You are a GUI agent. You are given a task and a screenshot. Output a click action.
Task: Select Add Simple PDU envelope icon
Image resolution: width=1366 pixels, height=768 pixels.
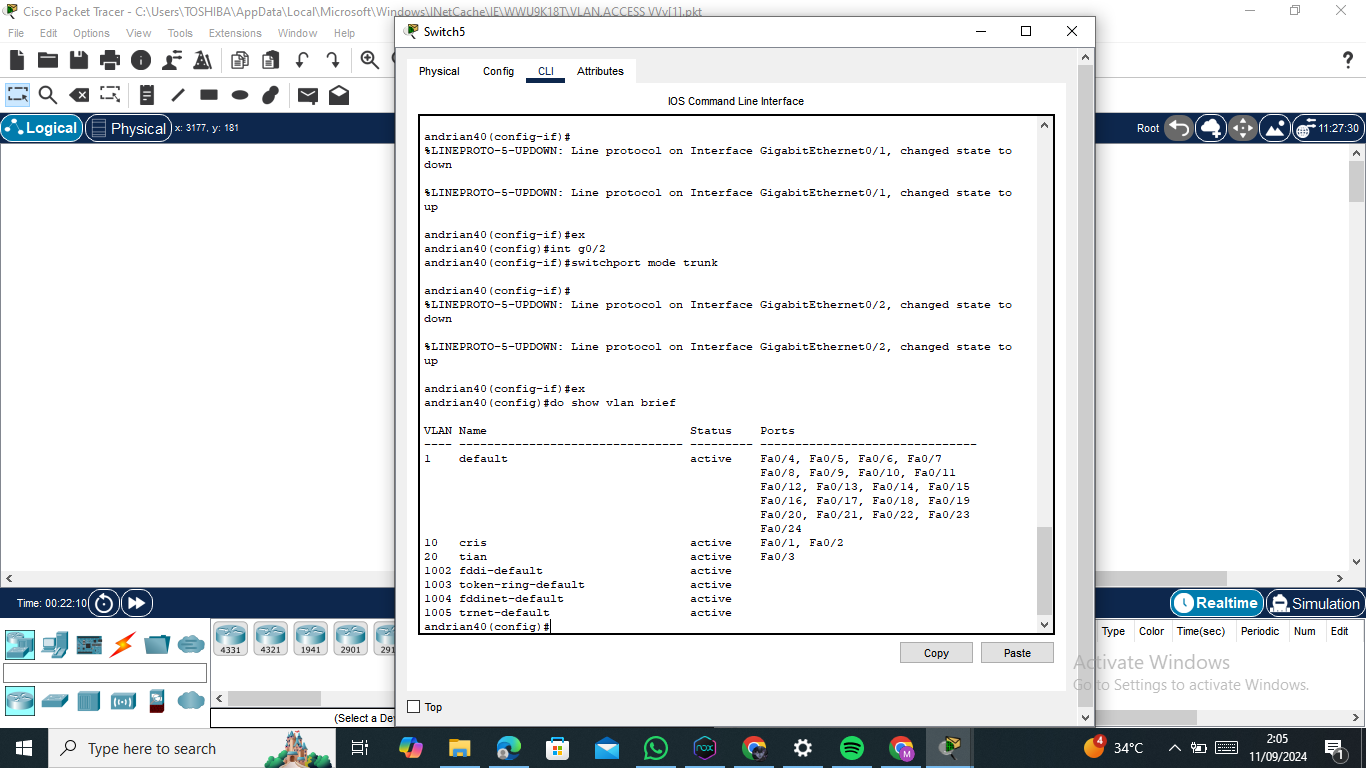tap(308, 95)
